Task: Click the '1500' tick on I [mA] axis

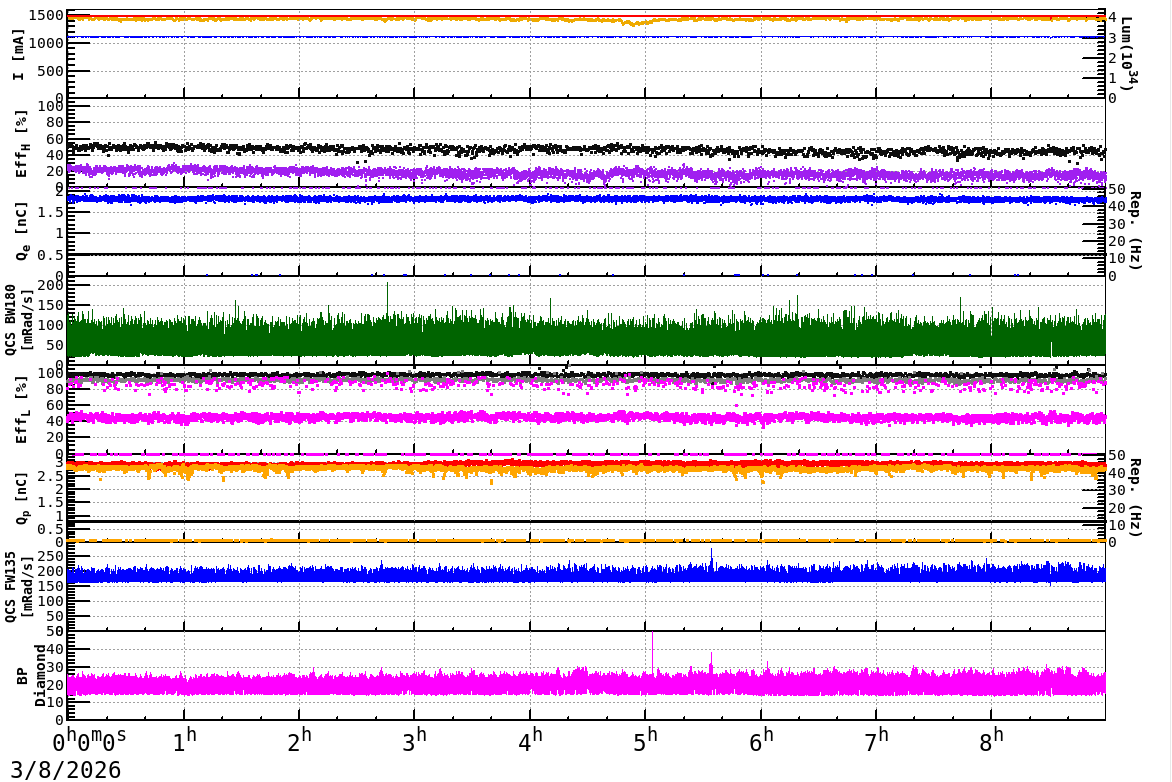Action: coord(46,16)
